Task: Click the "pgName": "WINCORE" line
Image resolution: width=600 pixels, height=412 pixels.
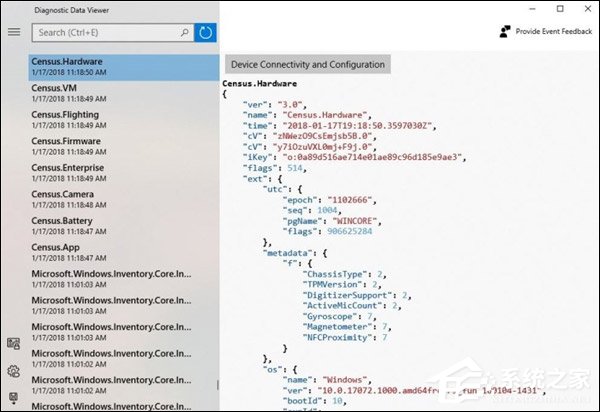Action: click(x=331, y=221)
